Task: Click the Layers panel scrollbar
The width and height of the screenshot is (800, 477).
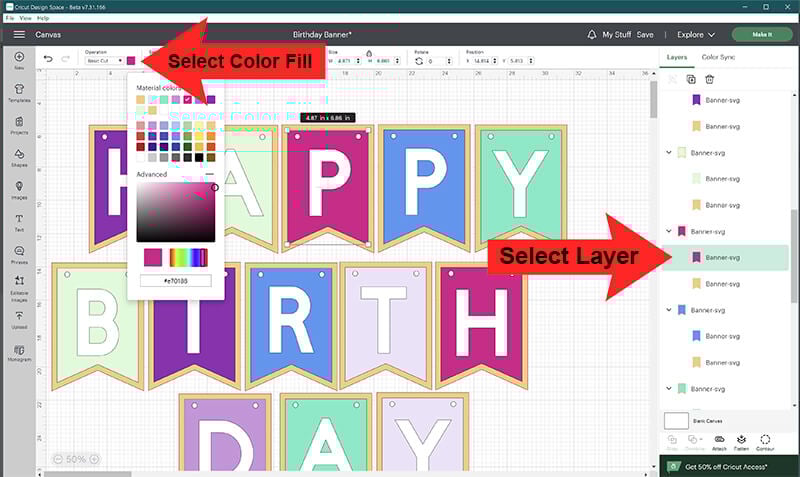Action: [x=794, y=255]
